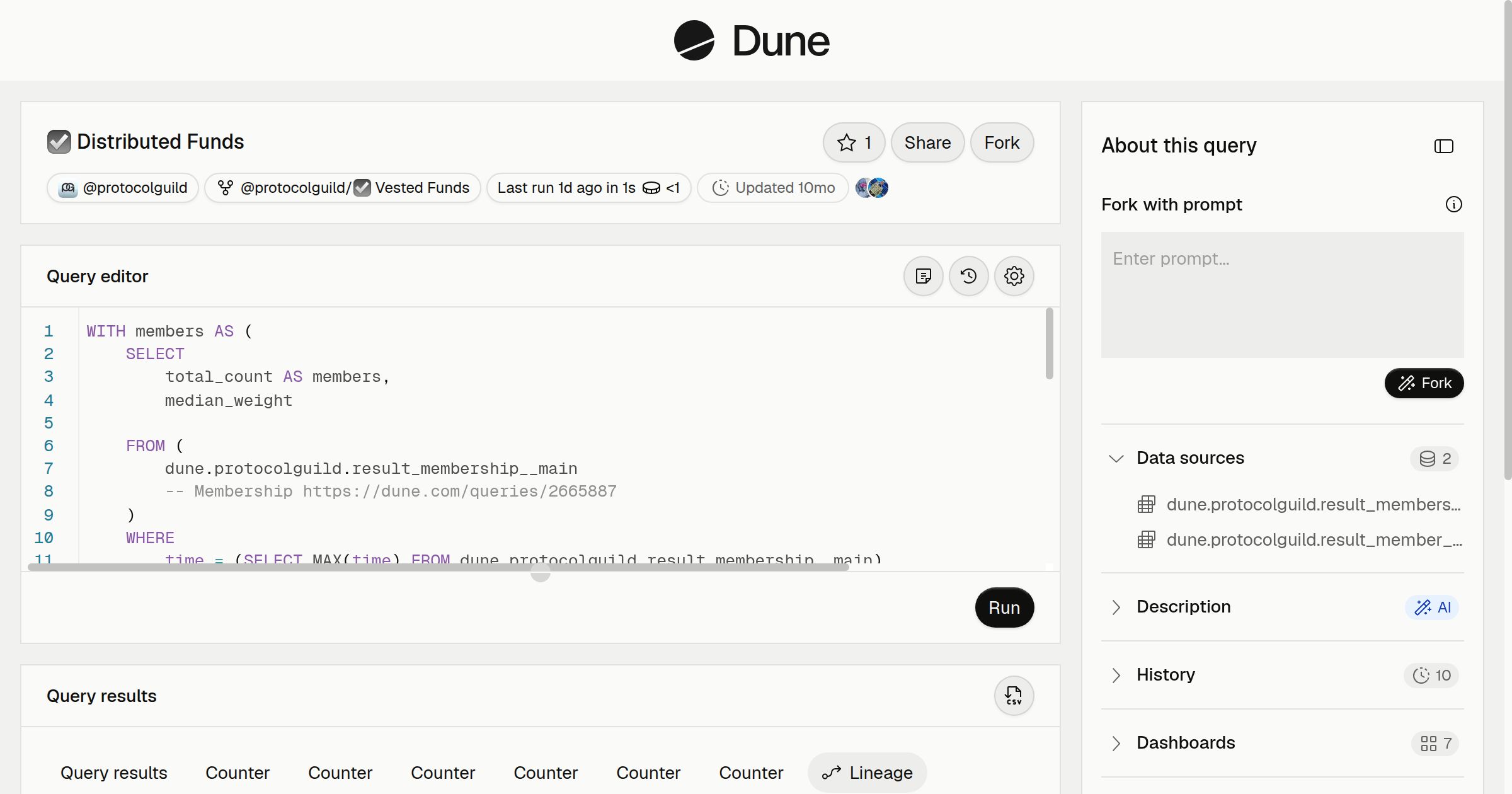The image size is (1512, 794).
Task: Click the Membership query URL comment line
Action: point(391,492)
